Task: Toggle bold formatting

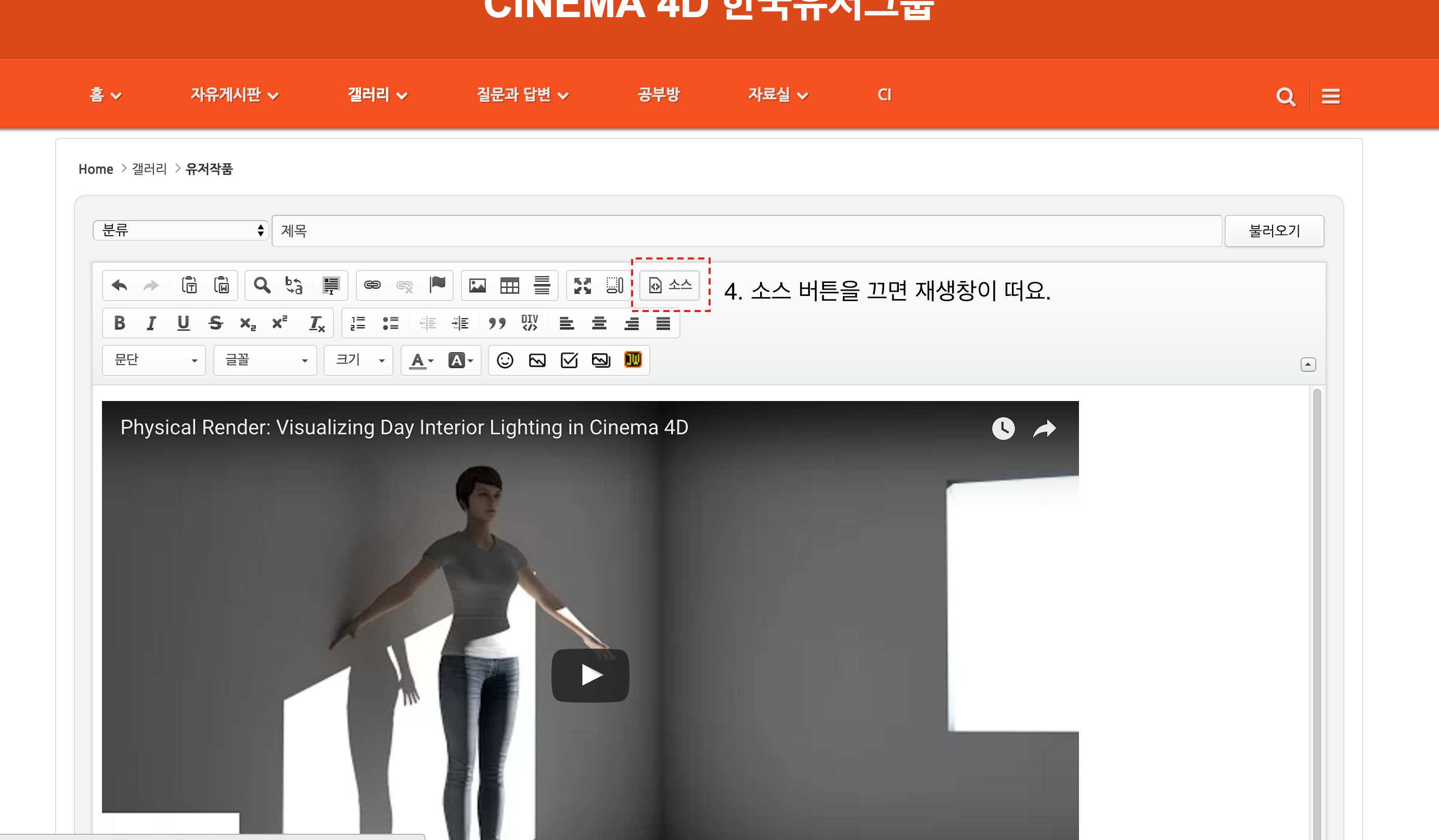Action: pos(119,323)
